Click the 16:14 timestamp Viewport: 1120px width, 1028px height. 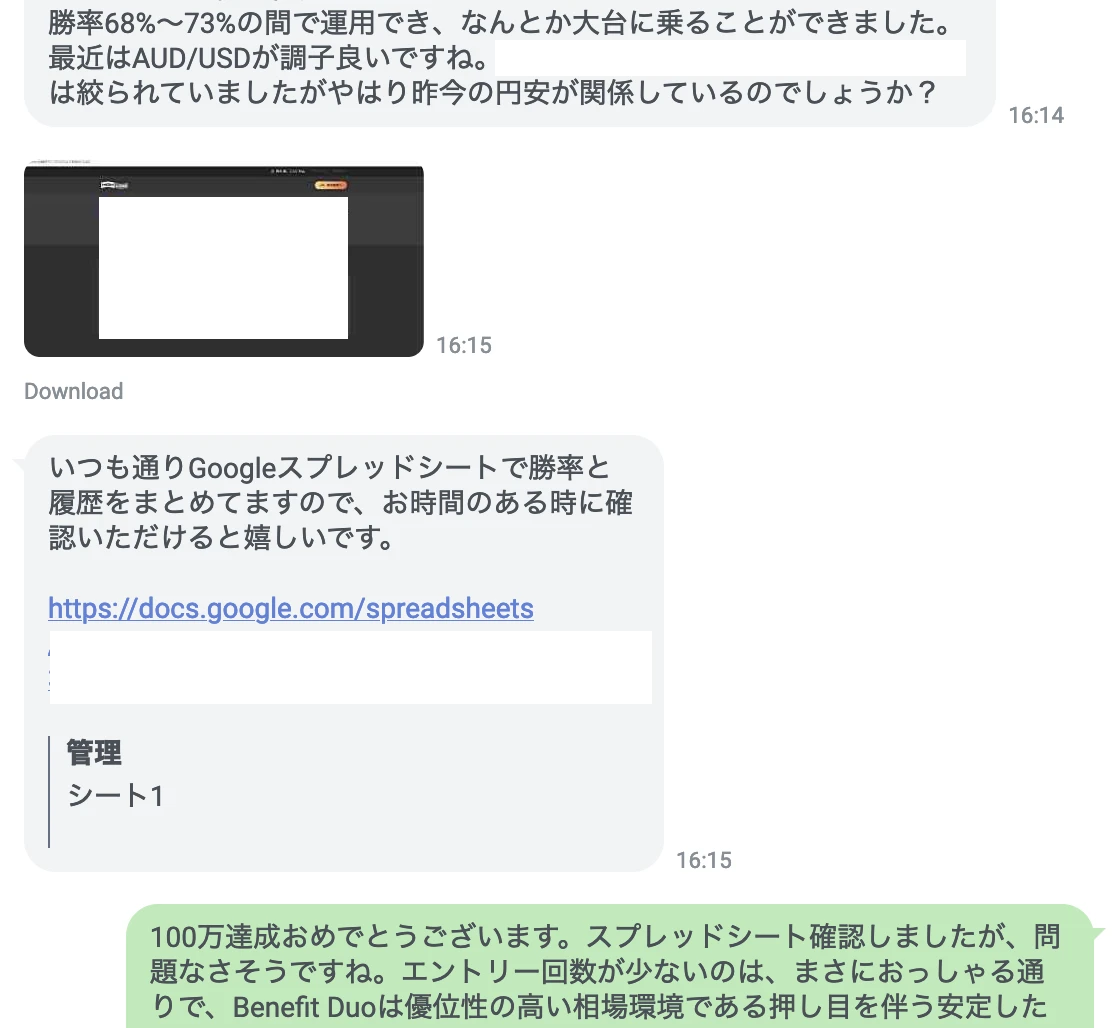coord(1036,115)
